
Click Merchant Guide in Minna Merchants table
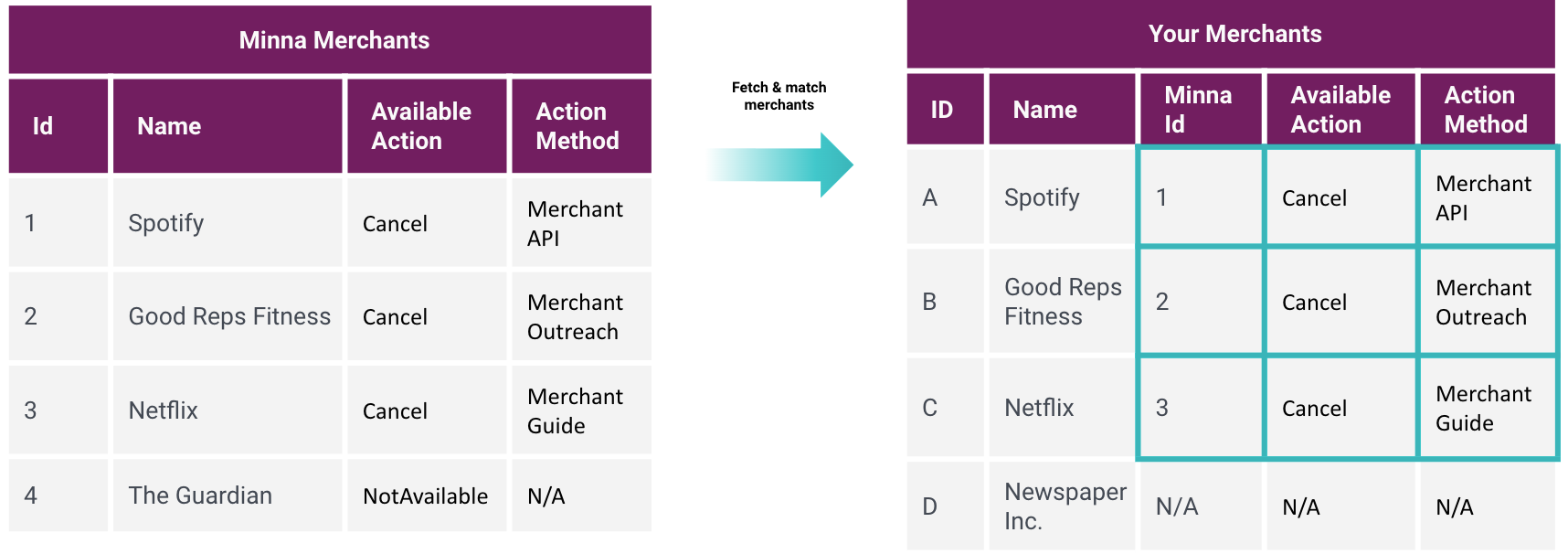coord(575,410)
